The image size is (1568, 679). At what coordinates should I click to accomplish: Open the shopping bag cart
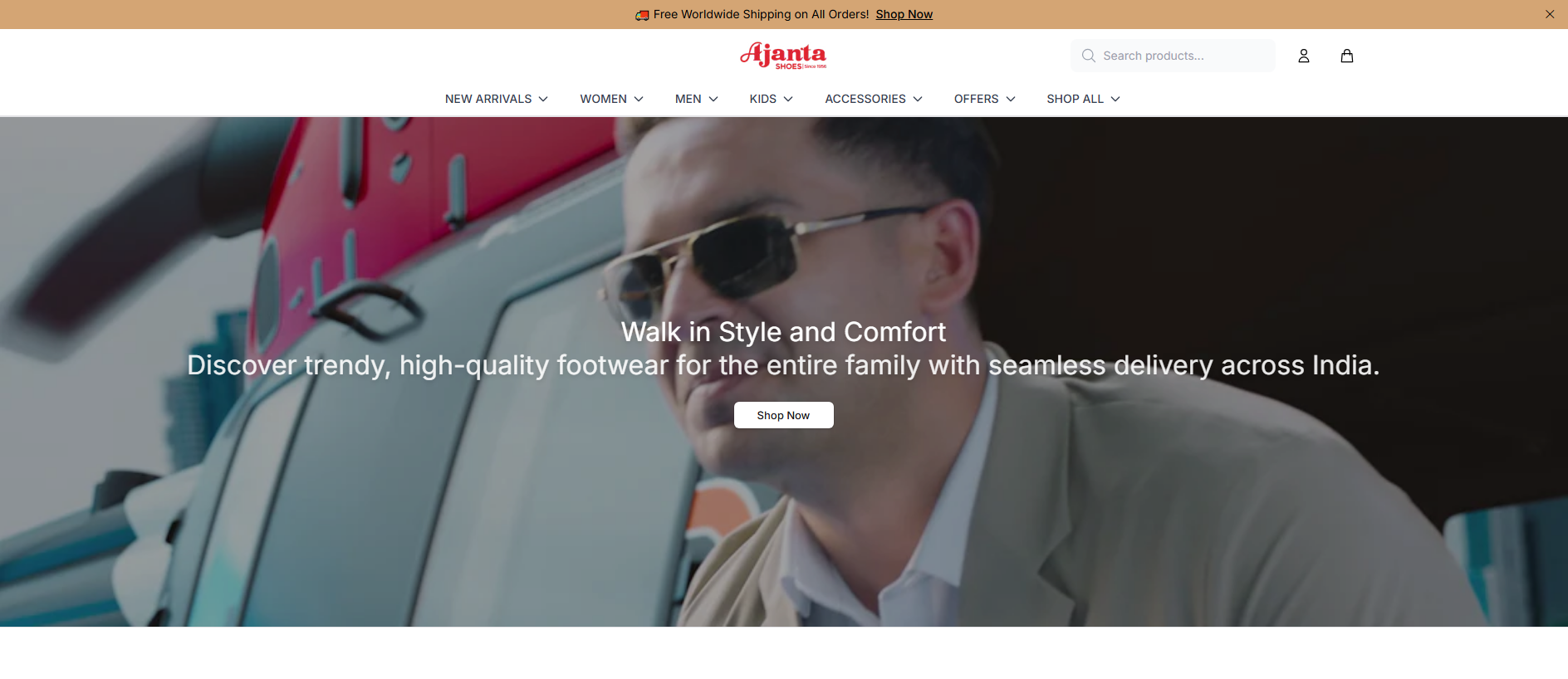[1347, 56]
